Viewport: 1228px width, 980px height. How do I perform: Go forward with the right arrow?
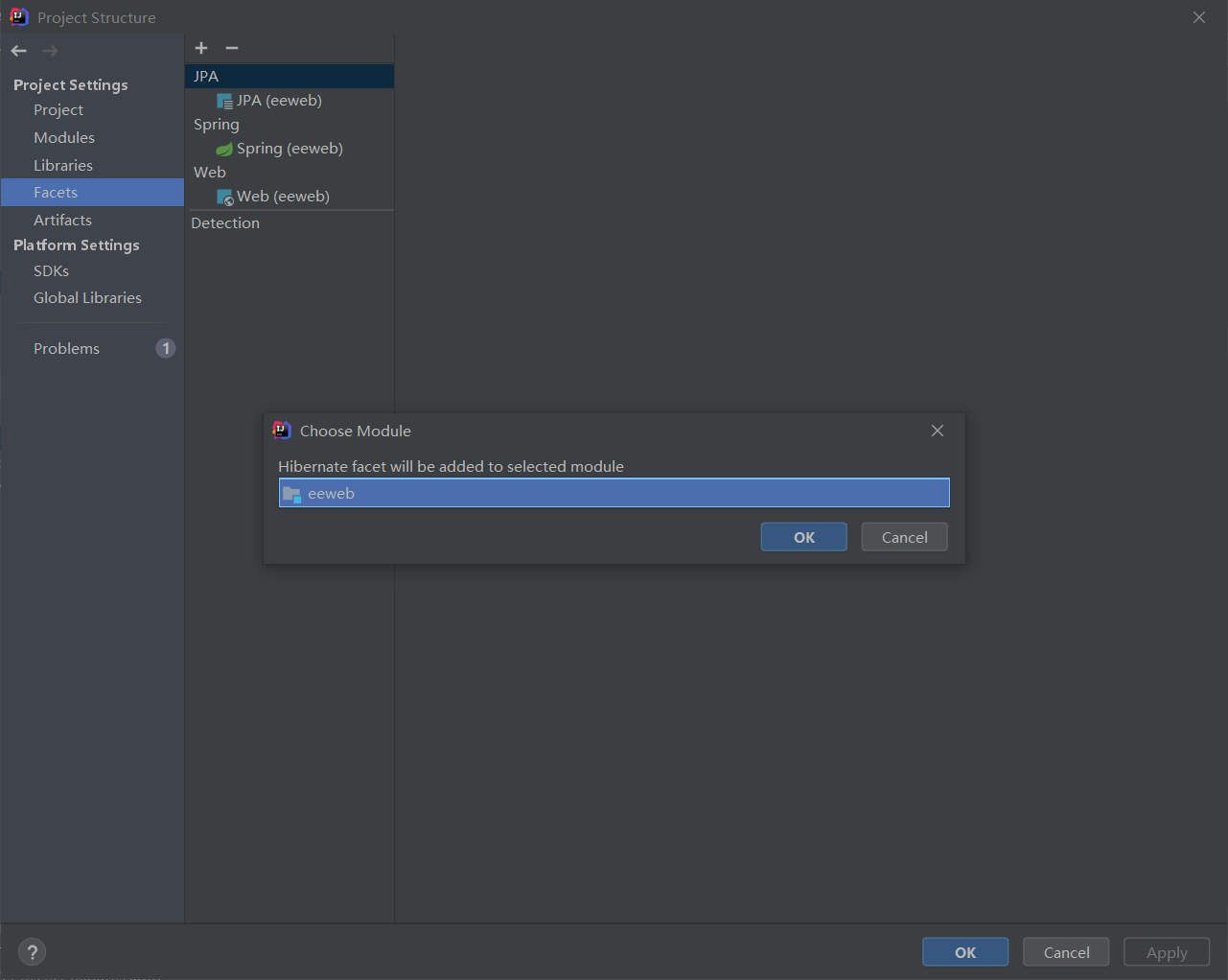tap(50, 51)
